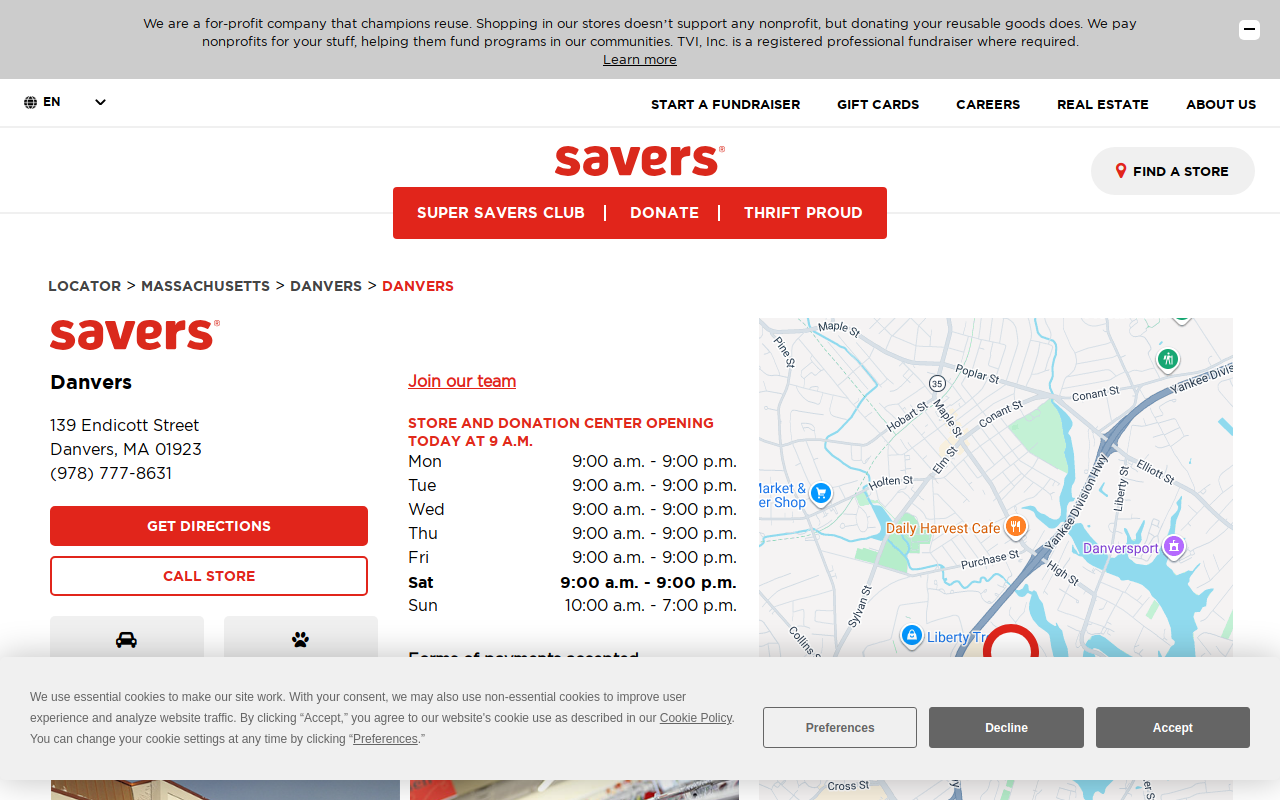Open the Donate tab
The height and width of the screenshot is (800, 1280).
(x=664, y=213)
